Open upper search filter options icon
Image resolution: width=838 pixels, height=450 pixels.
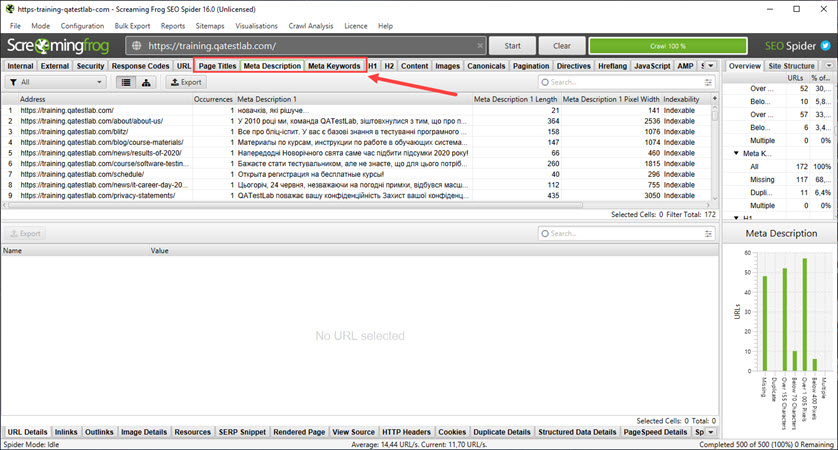click(x=708, y=82)
